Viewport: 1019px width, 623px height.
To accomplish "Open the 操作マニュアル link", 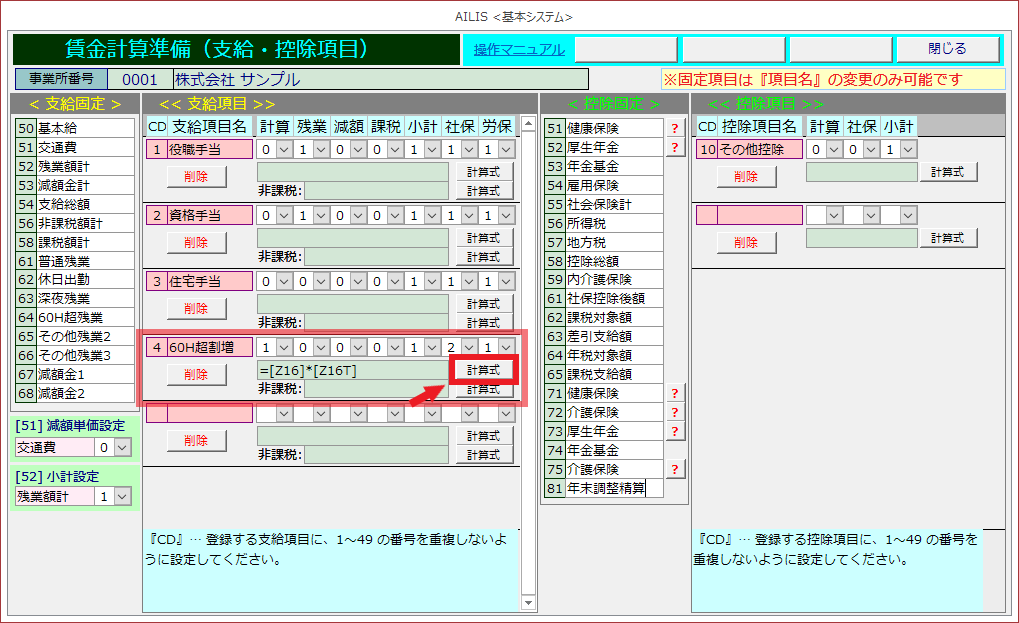I will (518, 49).
